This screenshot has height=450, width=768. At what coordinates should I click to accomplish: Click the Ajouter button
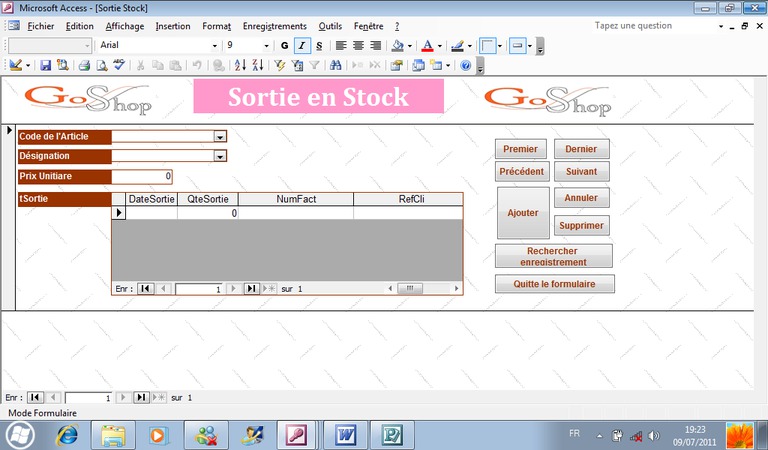coord(522,212)
